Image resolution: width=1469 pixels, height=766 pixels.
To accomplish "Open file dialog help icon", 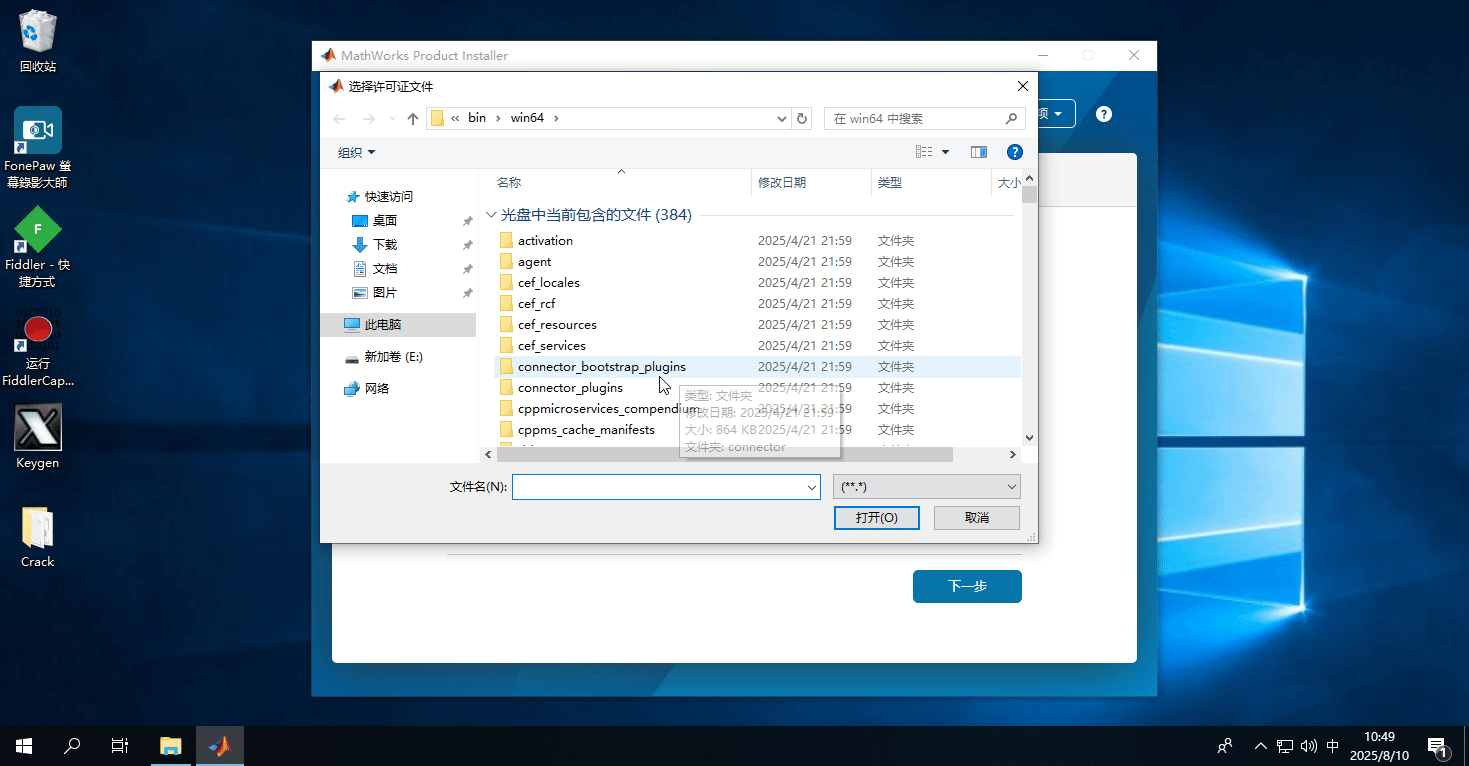I will (1014, 152).
